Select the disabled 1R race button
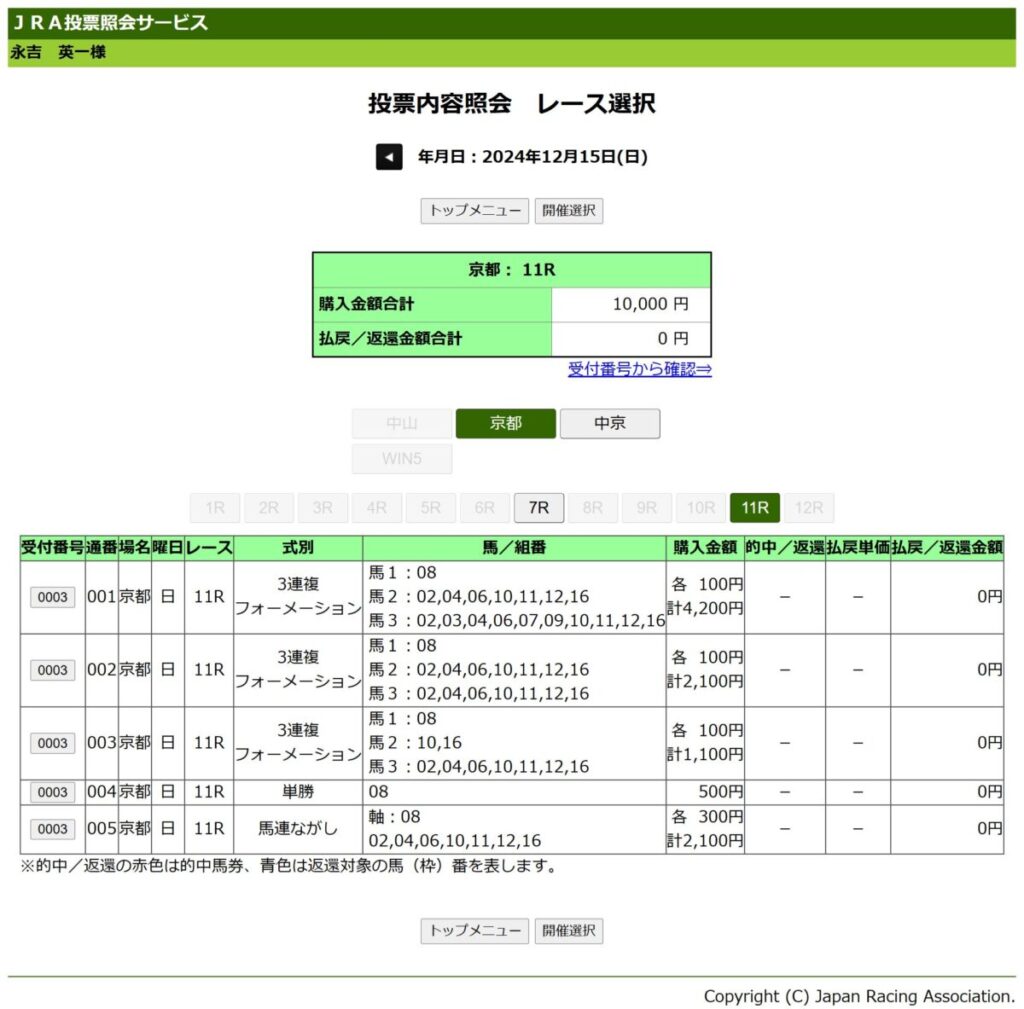1024x1009 pixels. click(x=214, y=508)
